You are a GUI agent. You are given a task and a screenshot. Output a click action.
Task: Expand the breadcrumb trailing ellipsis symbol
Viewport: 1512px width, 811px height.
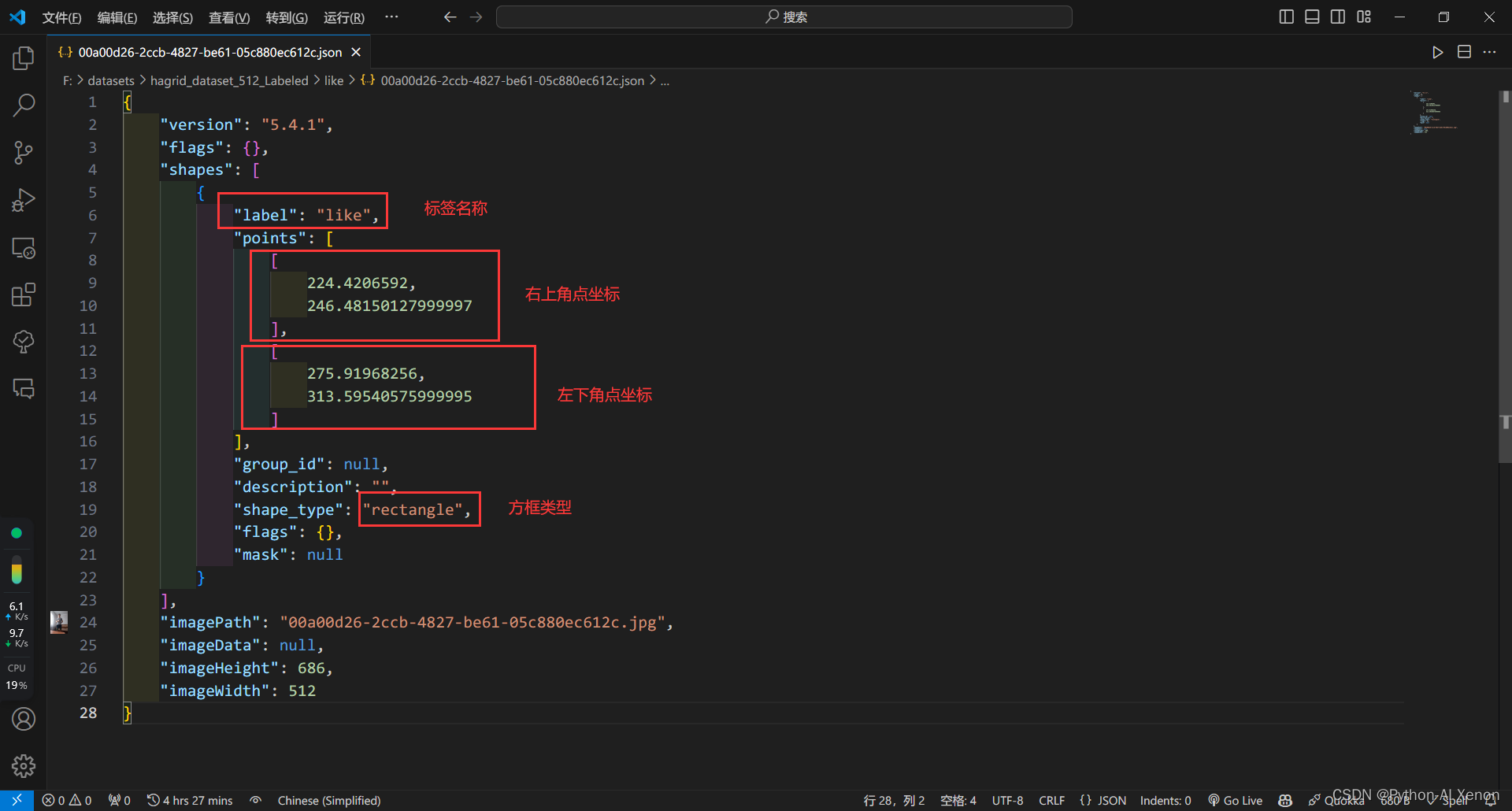coord(665,80)
